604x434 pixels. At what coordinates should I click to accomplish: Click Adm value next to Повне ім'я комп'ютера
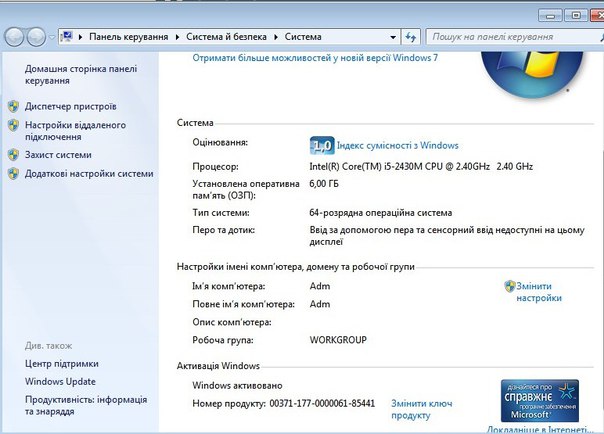(320, 304)
